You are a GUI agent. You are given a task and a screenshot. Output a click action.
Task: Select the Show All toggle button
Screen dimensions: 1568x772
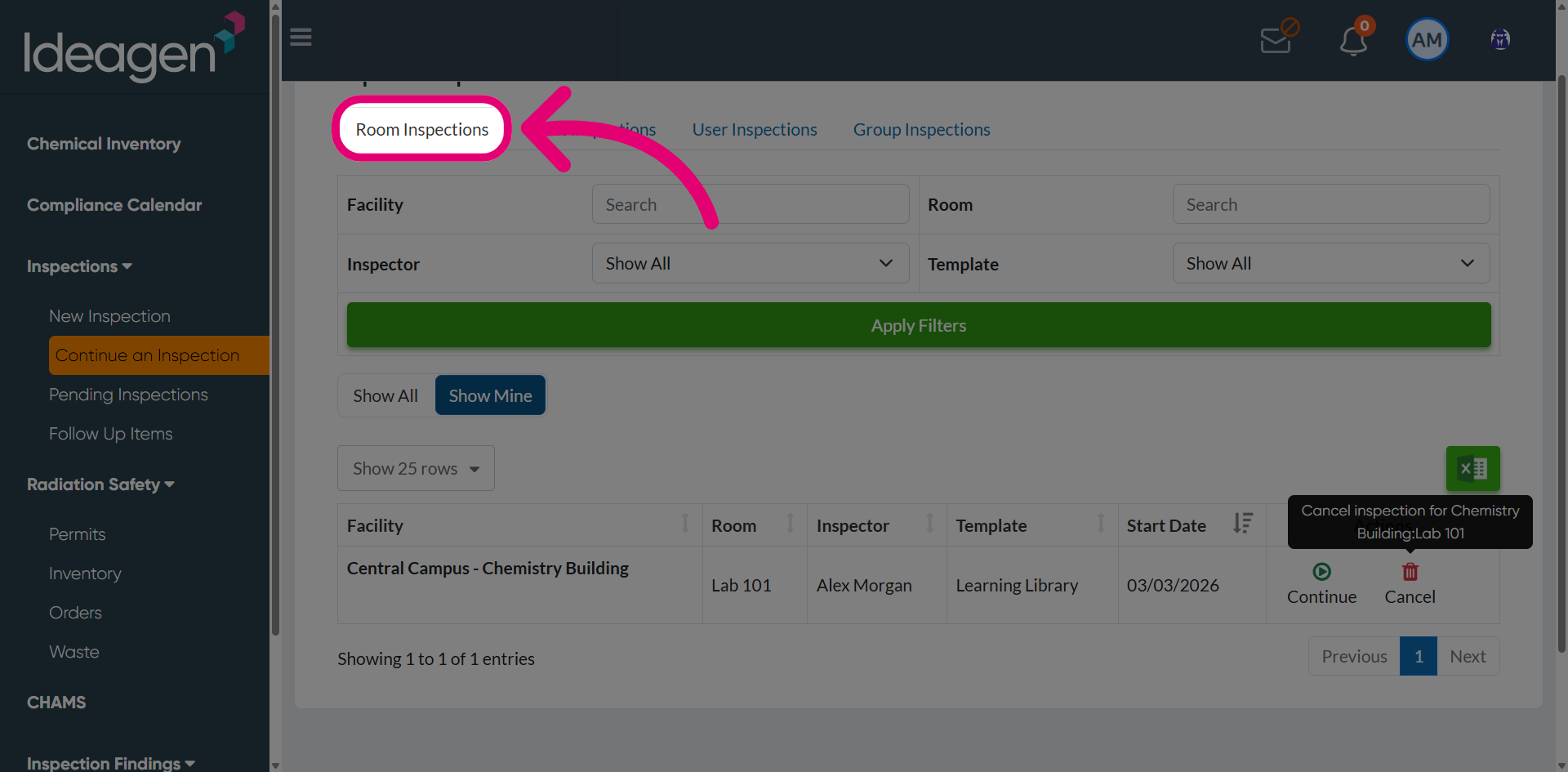click(x=385, y=395)
